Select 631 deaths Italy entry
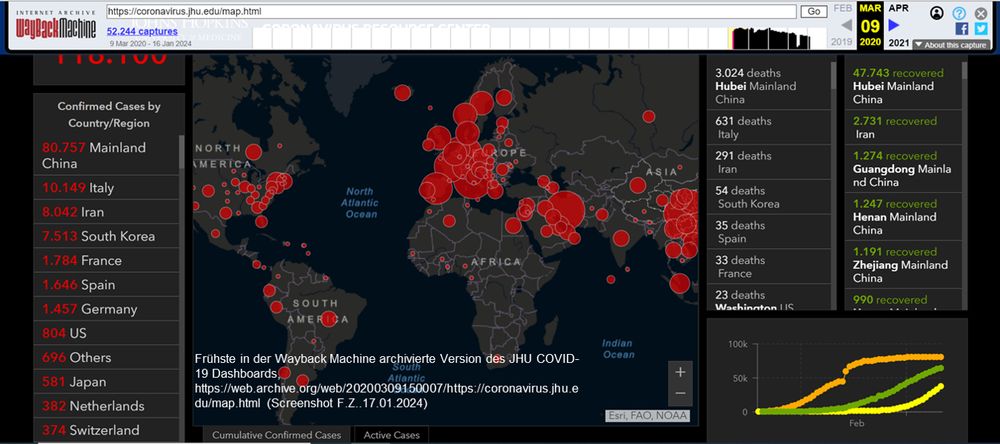The image size is (1000, 444). click(x=769, y=127)
